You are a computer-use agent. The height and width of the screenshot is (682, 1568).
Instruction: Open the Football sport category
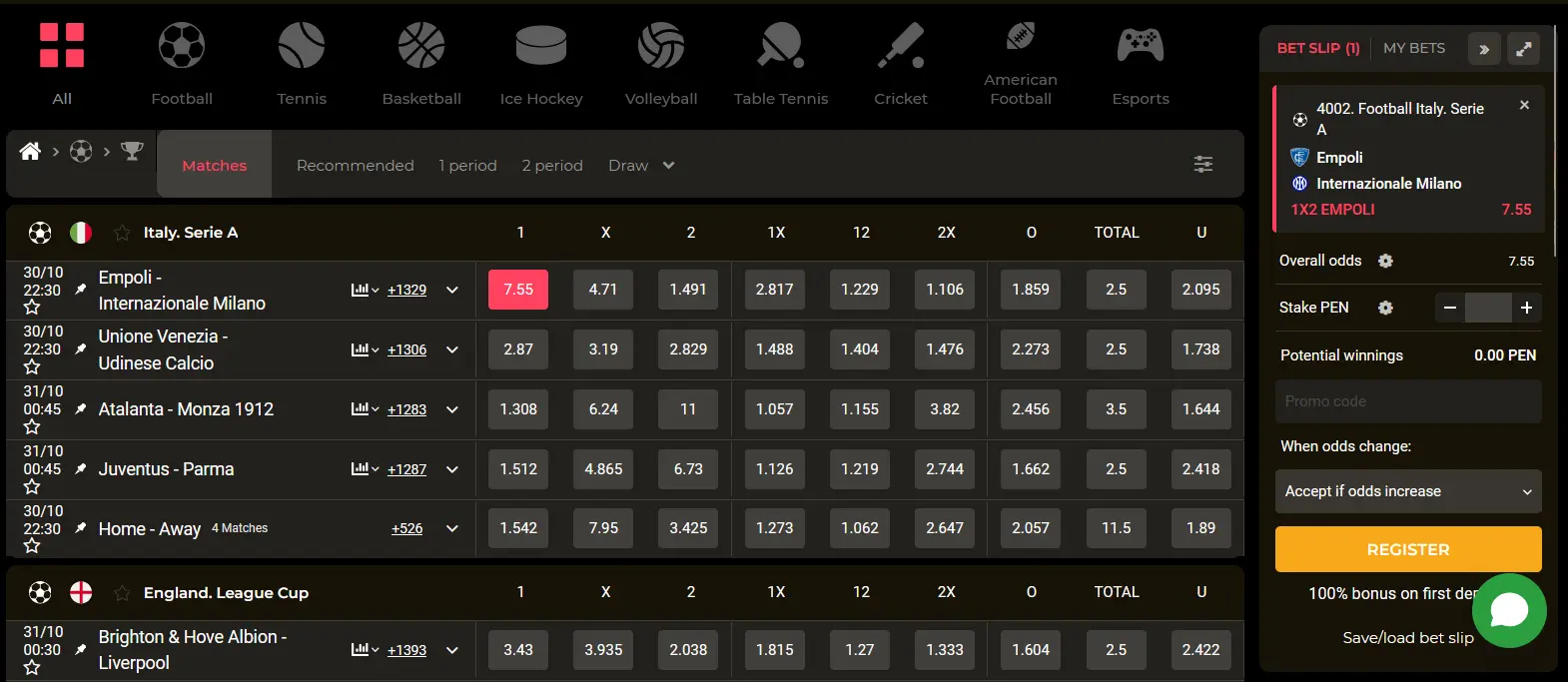[182, 64]
